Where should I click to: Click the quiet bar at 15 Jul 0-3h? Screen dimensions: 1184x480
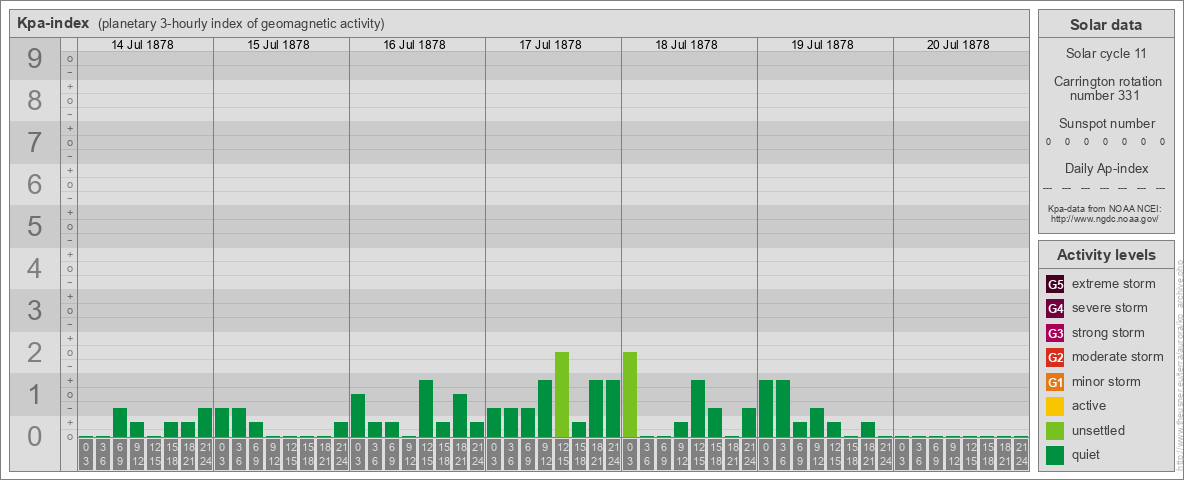pos(222,423)
